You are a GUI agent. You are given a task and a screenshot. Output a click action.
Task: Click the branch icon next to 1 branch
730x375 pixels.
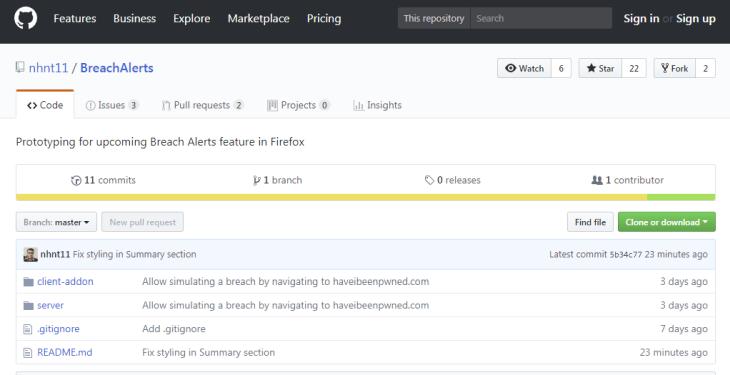(x=256, y=180)
